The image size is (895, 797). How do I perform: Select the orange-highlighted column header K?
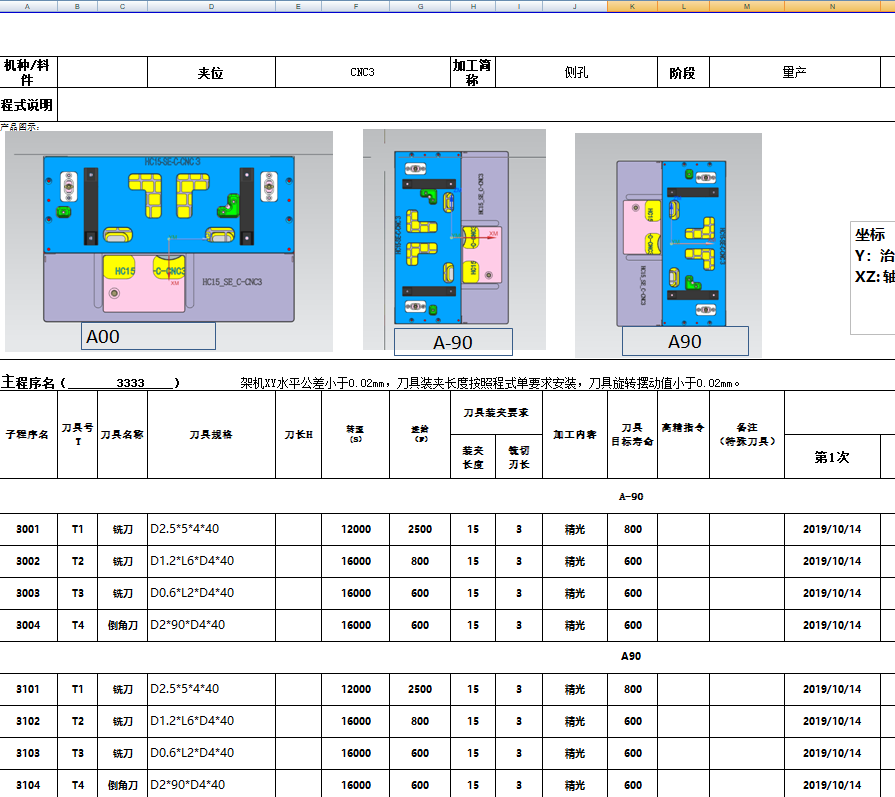633,6
